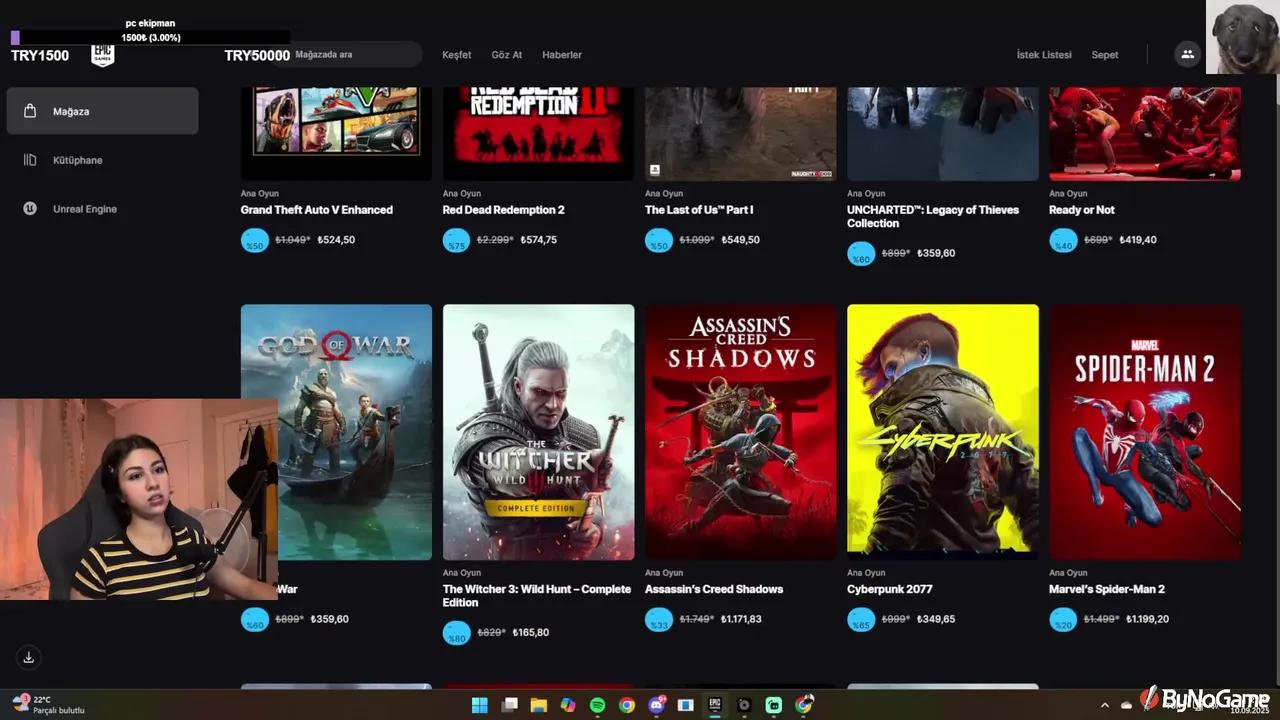Click the ₺349,65 price
Image resolution: width=1280 pixels, height=720 pixels.
pos(936,619)
